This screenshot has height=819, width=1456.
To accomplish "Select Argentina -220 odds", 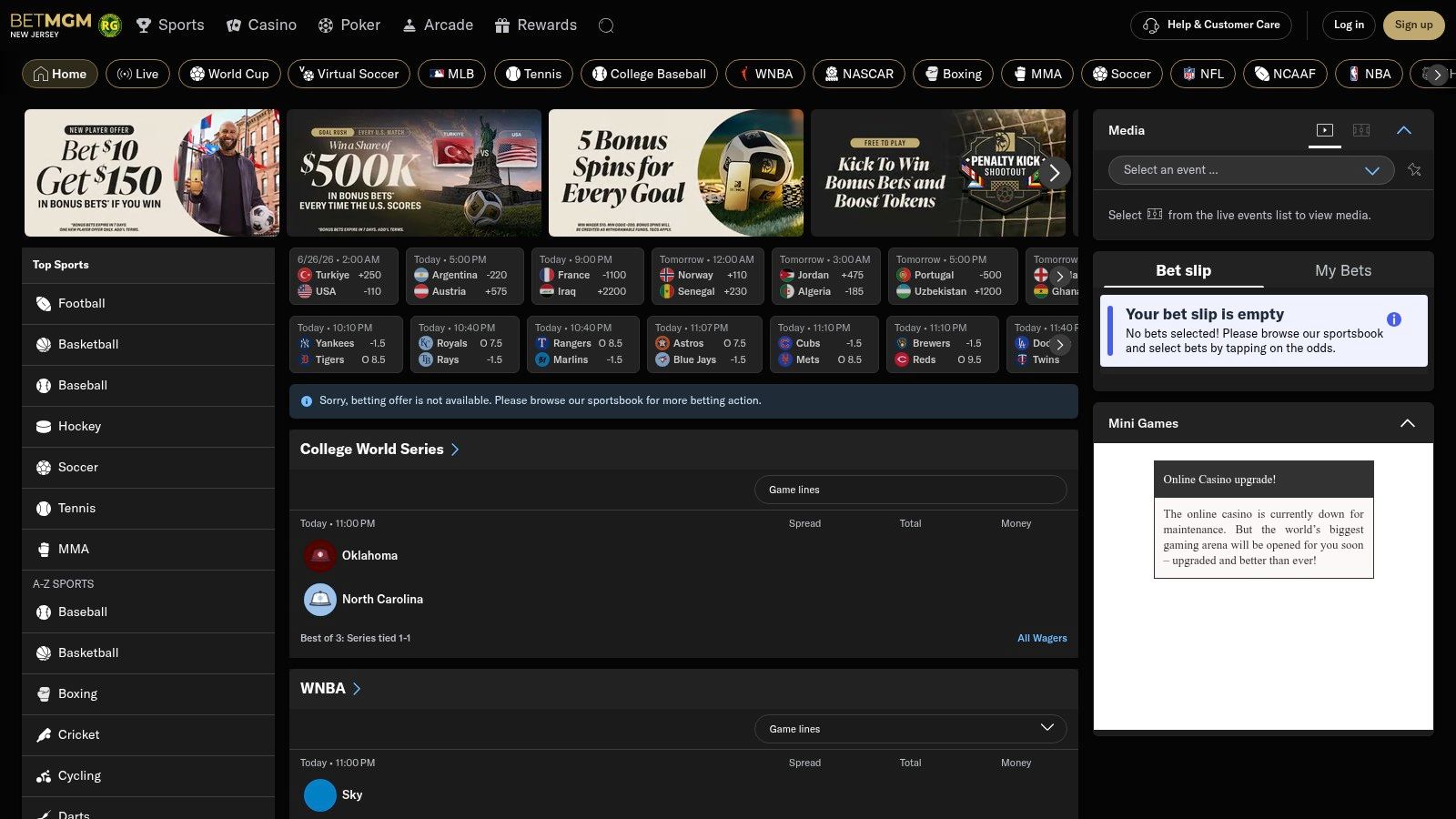I will 496,275.
